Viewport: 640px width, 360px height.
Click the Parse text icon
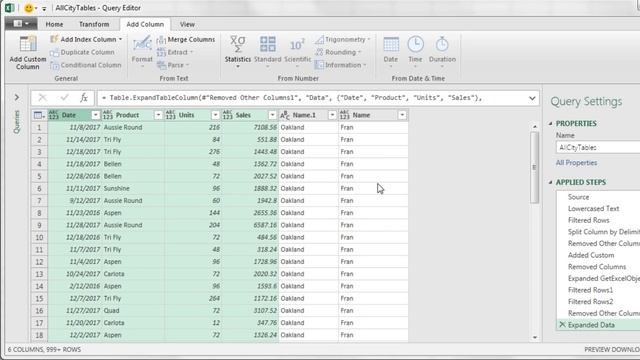(161, 65)
